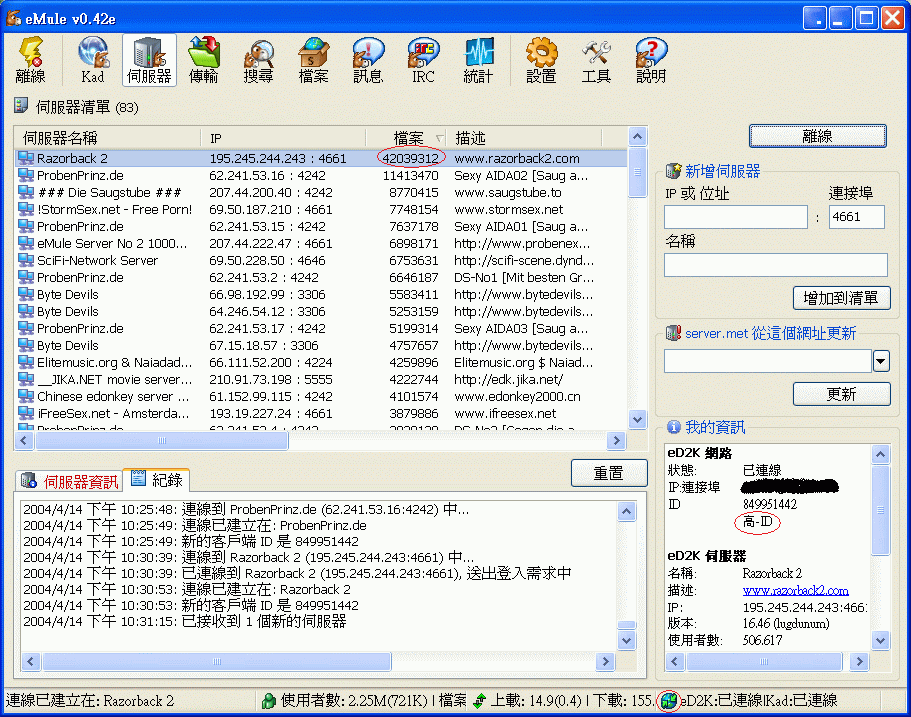
Task: Click the 離線 disconnect toolbar icon
Action: click(31, 60)
